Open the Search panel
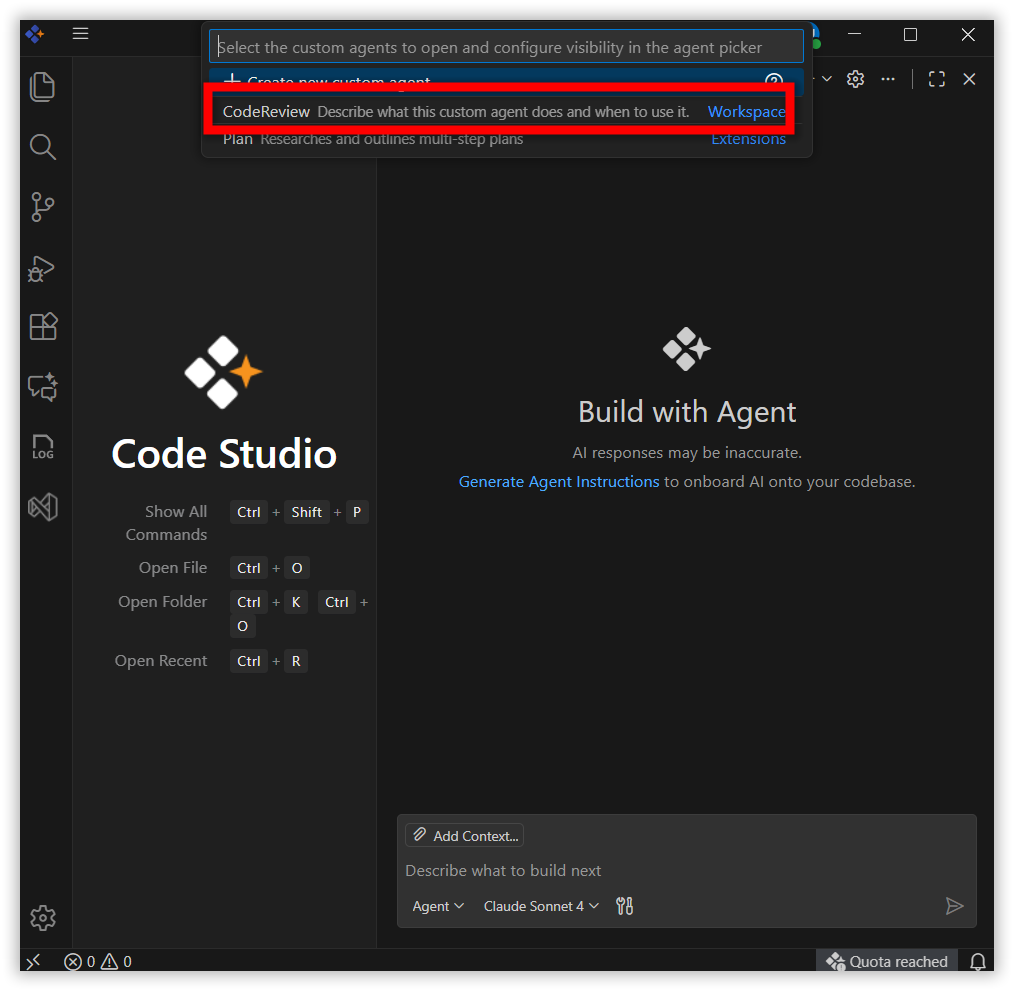 (x=42, y=147)
